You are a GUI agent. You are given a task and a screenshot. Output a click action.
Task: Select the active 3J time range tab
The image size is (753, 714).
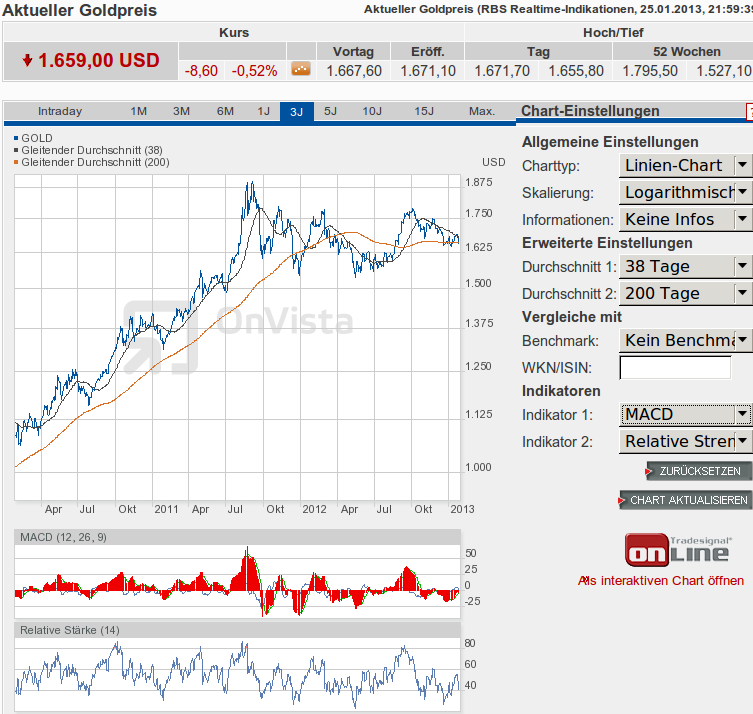point(297,112)
